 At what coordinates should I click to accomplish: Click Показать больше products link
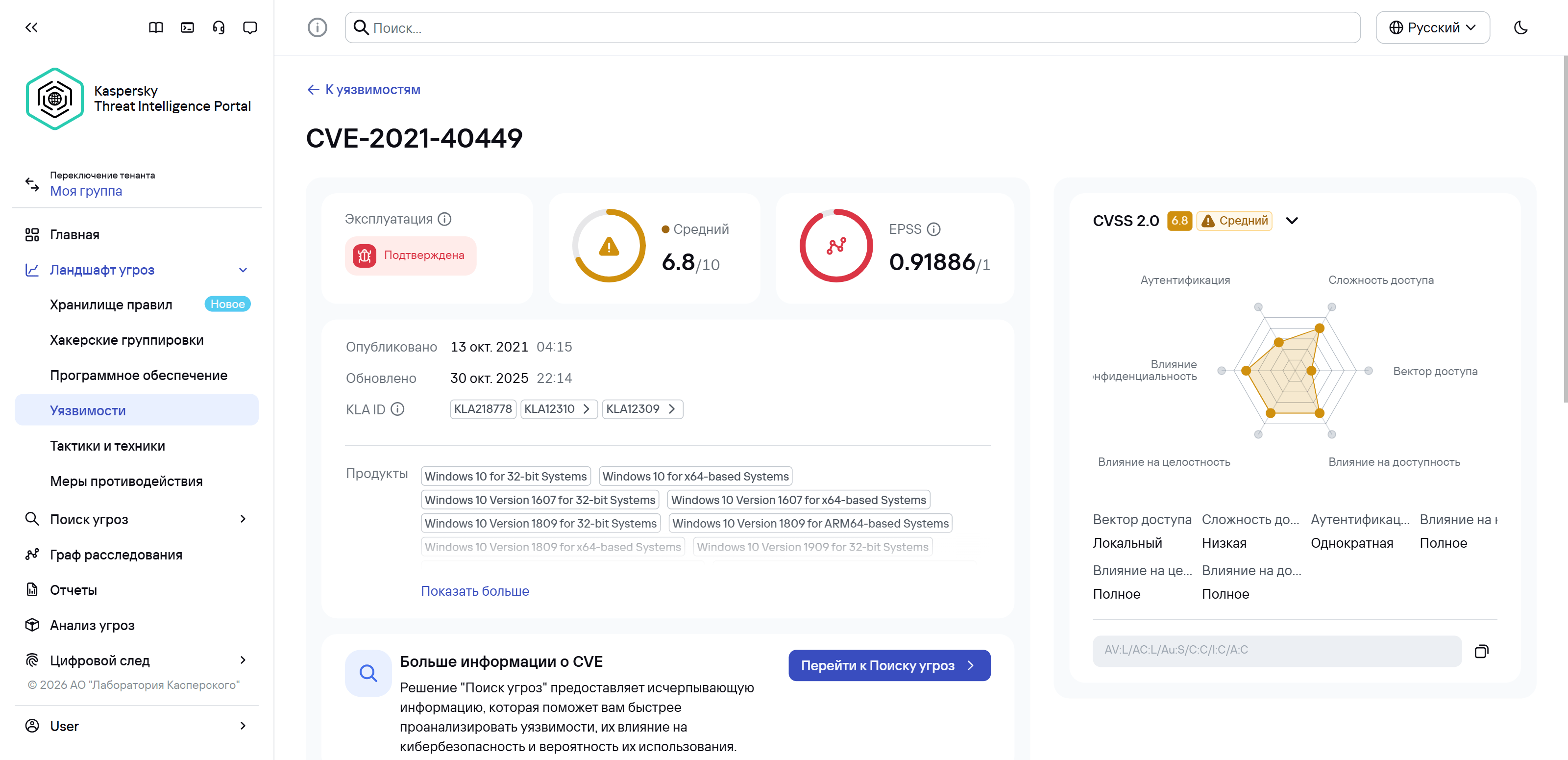pos(475,591)
